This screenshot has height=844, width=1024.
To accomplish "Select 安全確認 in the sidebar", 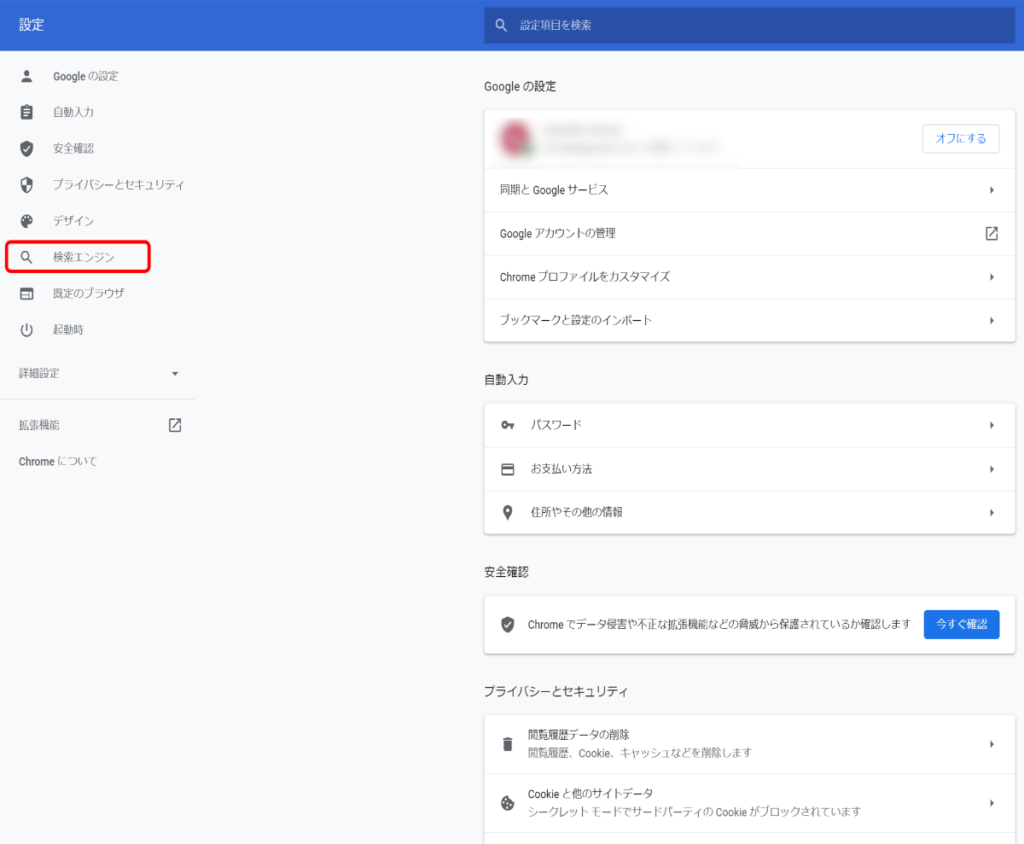I will [x=73, y=149].
